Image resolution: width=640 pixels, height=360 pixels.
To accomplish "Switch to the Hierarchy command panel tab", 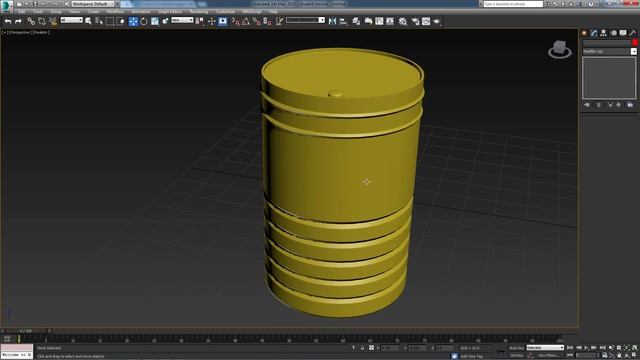I will 604,33.
